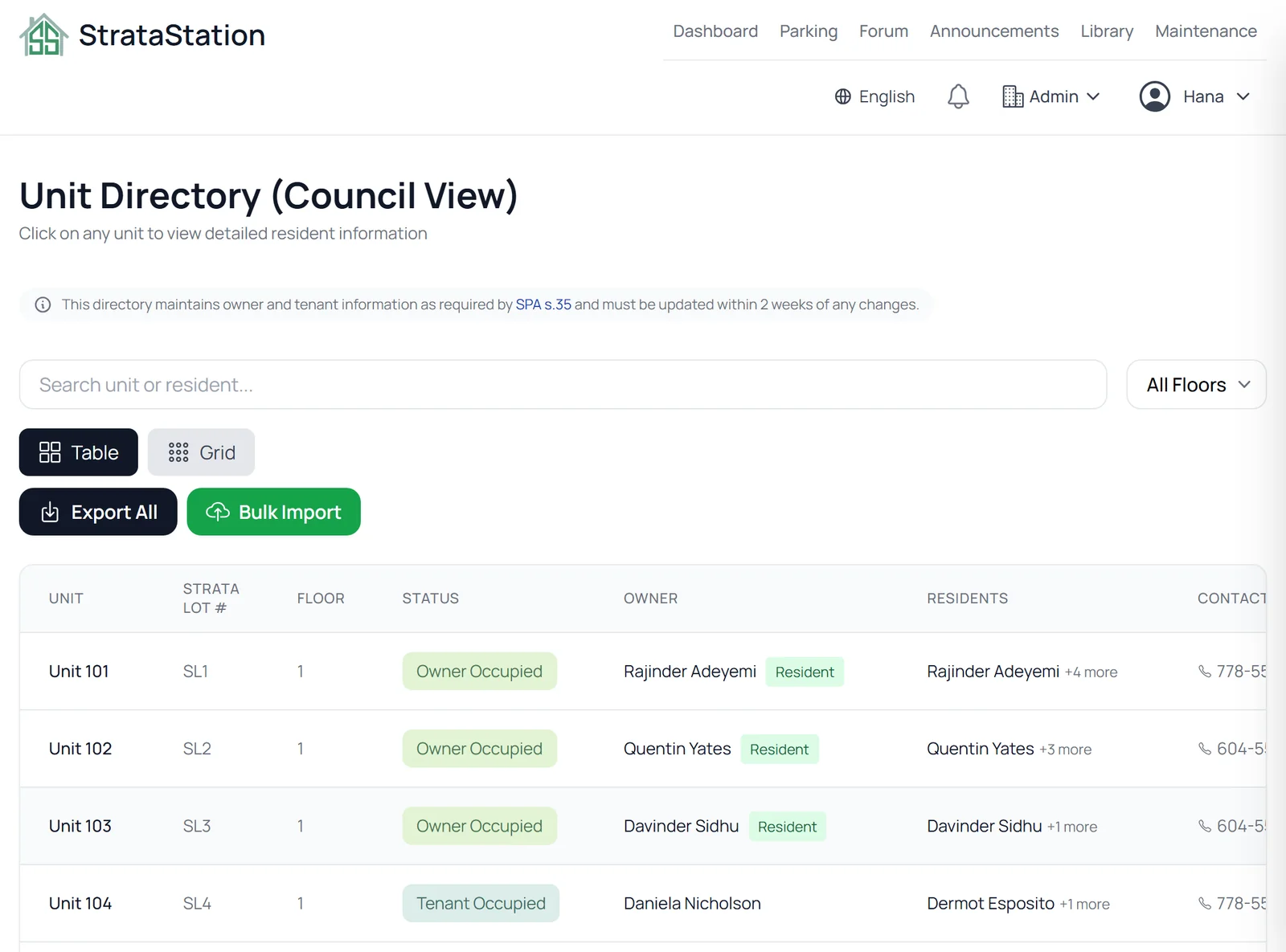Click the StrataStation house logo icon
The width and height of the screenshot is (1286, 952).
point(44,35)
